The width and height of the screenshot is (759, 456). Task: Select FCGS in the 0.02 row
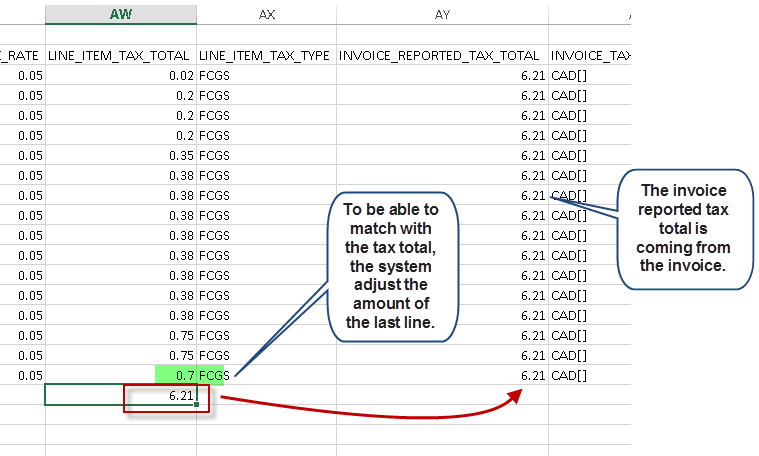pyautogui.click(x=266, y=76)
